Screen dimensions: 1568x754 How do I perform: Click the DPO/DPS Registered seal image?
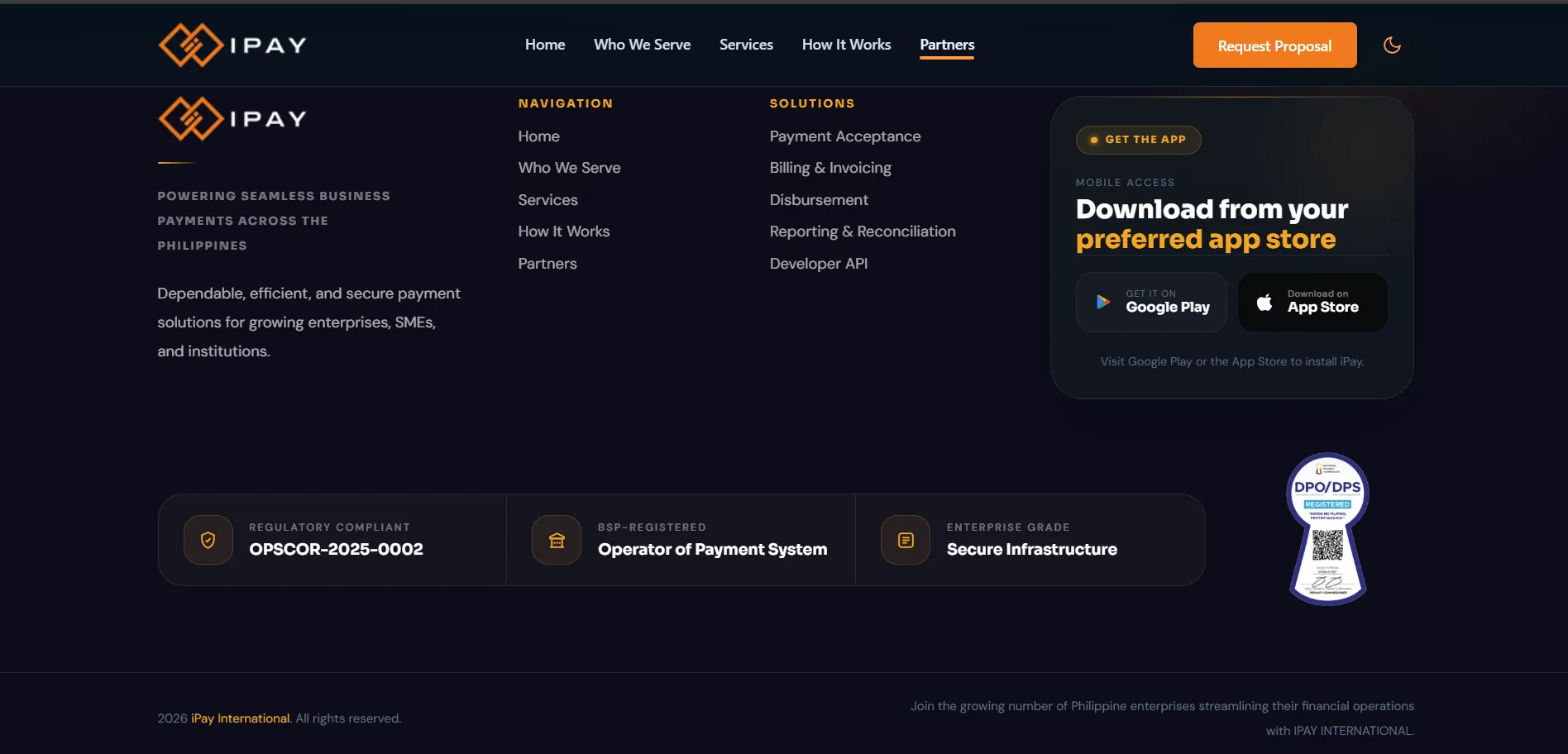point(1328,529)
